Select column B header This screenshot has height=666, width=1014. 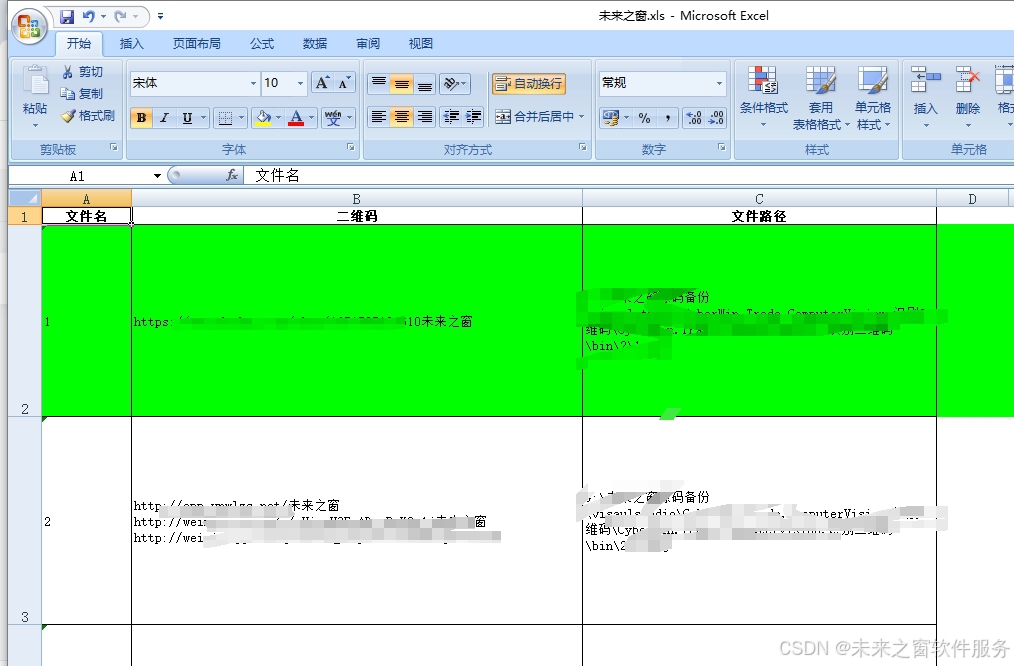pyautogui.click(x=356, y=199)
